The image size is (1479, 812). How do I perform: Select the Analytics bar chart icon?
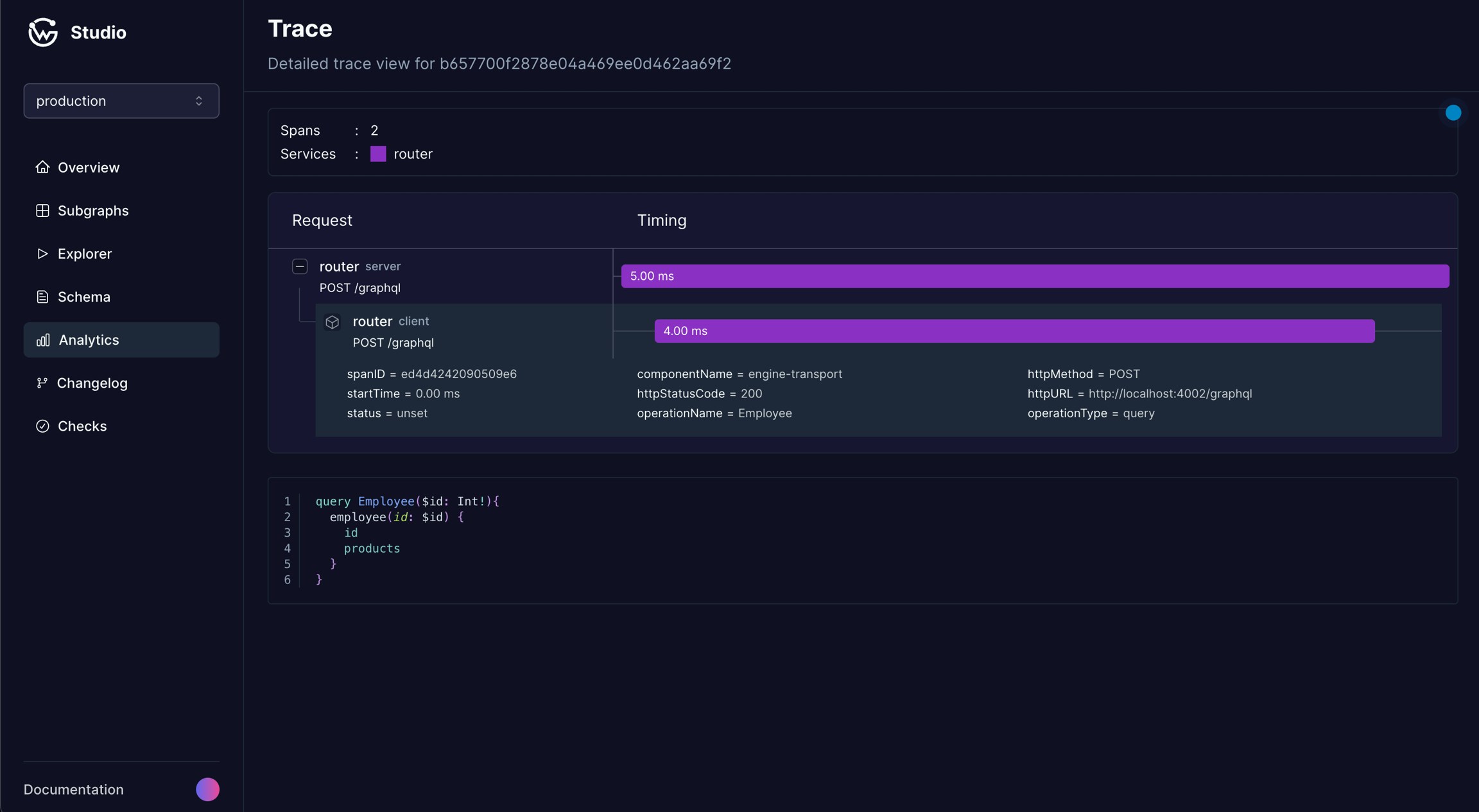(x=42, y=340)
